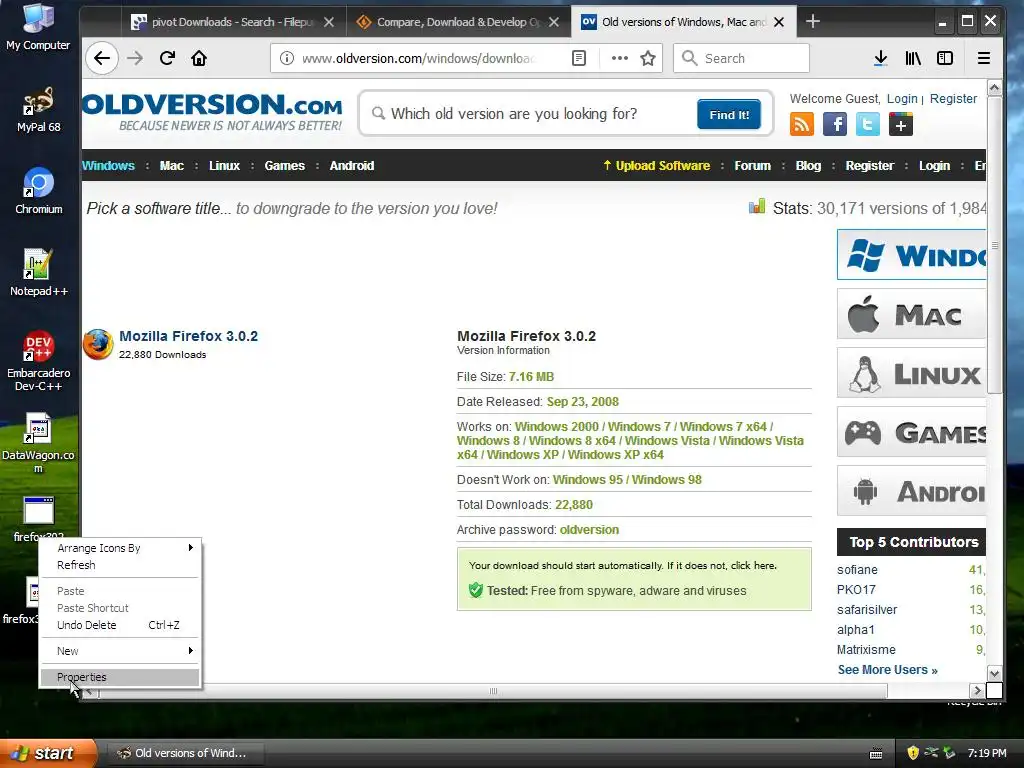
Task: Click the Google plus share icon
Action: pyautogui.click(x=901, y=124)
